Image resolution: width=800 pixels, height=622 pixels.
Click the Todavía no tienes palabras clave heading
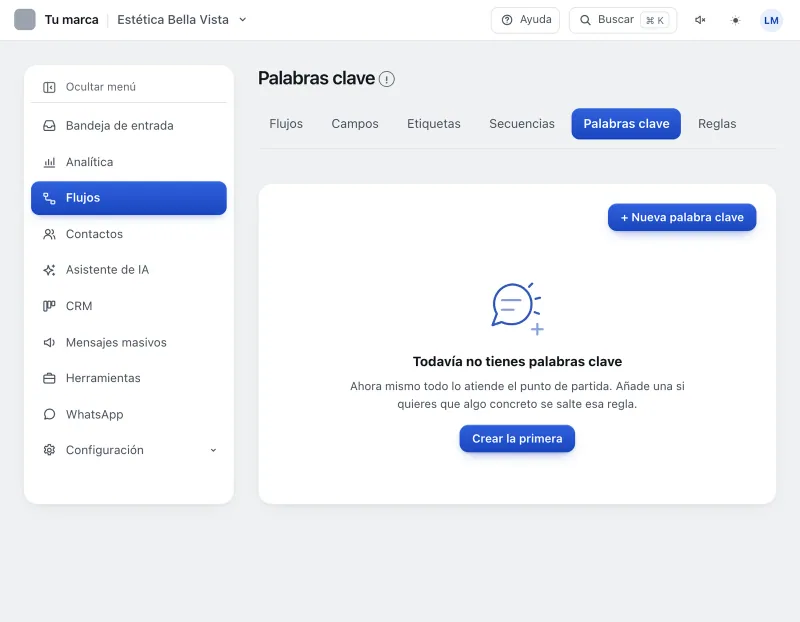tap(517, 361)
